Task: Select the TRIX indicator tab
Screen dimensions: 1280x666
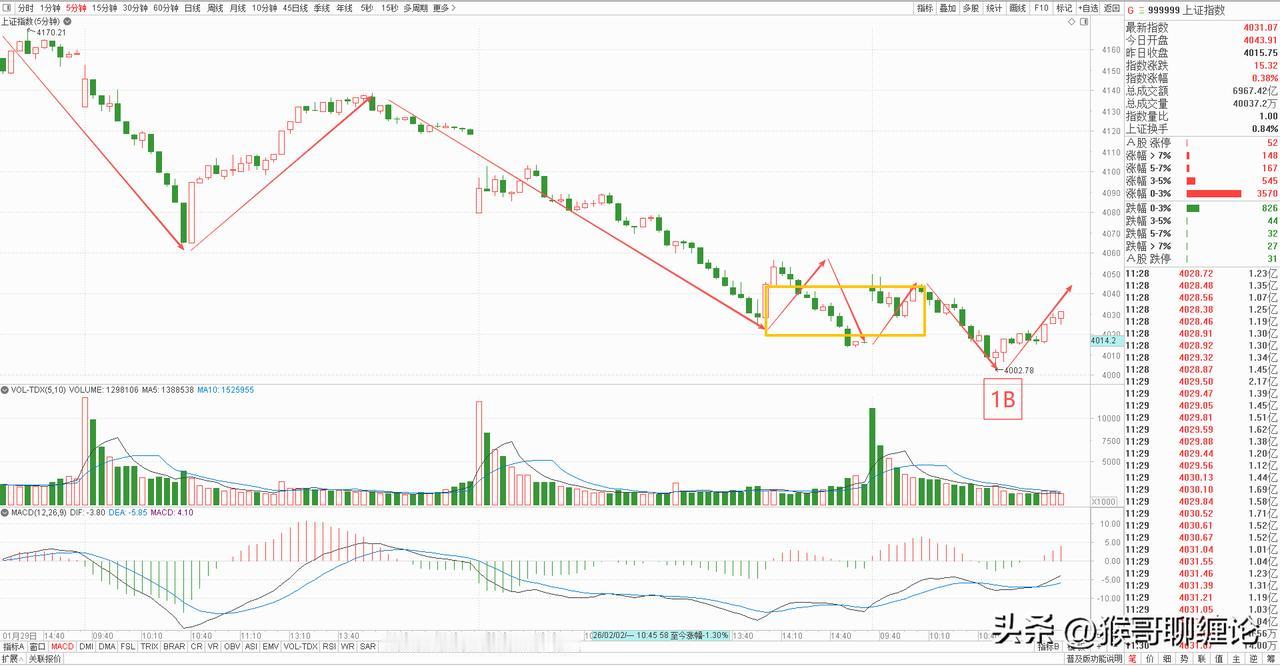Action: click(150, 647)
